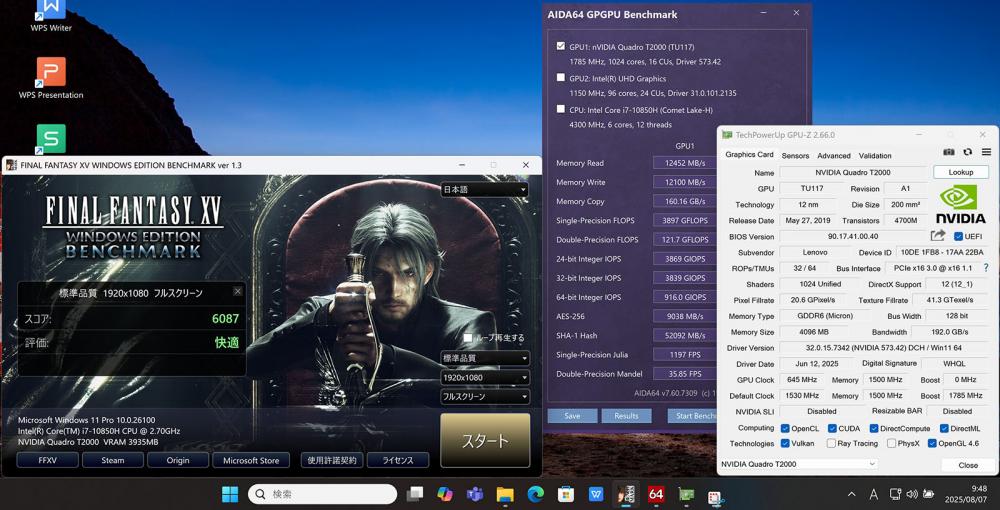Screen dimensions: 1000x510
Task: Open the フルスクリーン display mode dropdown
Action: pos(485,397)
